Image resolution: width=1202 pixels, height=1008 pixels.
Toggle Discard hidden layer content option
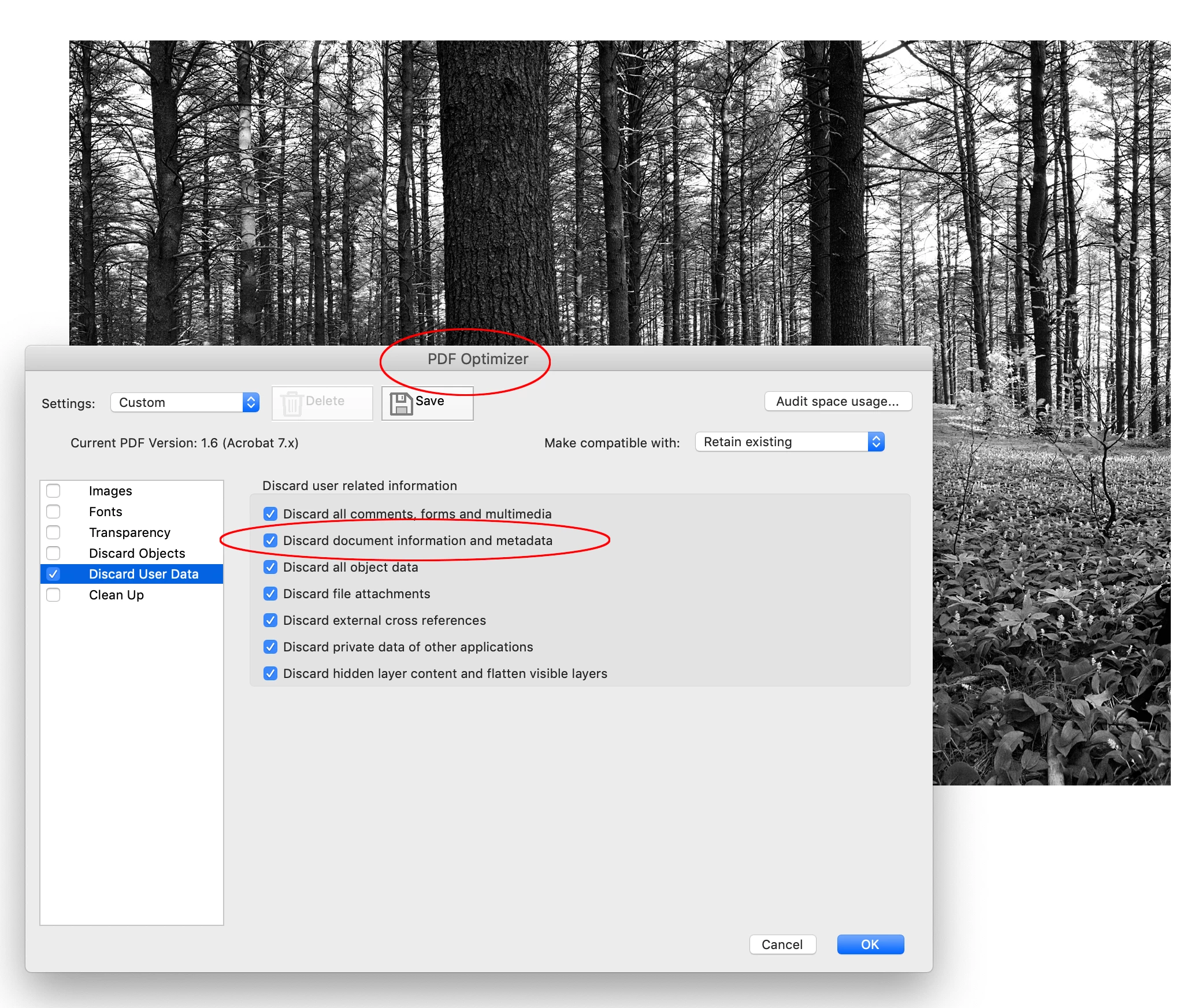(x=270, y=673)
